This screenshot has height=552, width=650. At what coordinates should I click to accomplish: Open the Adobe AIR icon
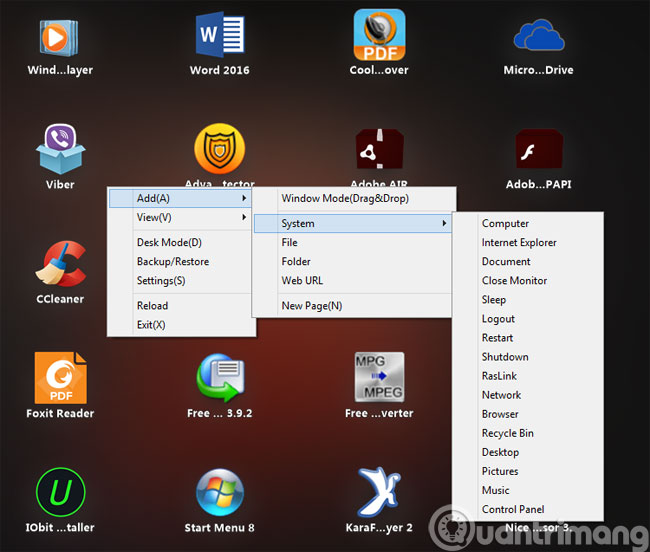pos(380,150)
